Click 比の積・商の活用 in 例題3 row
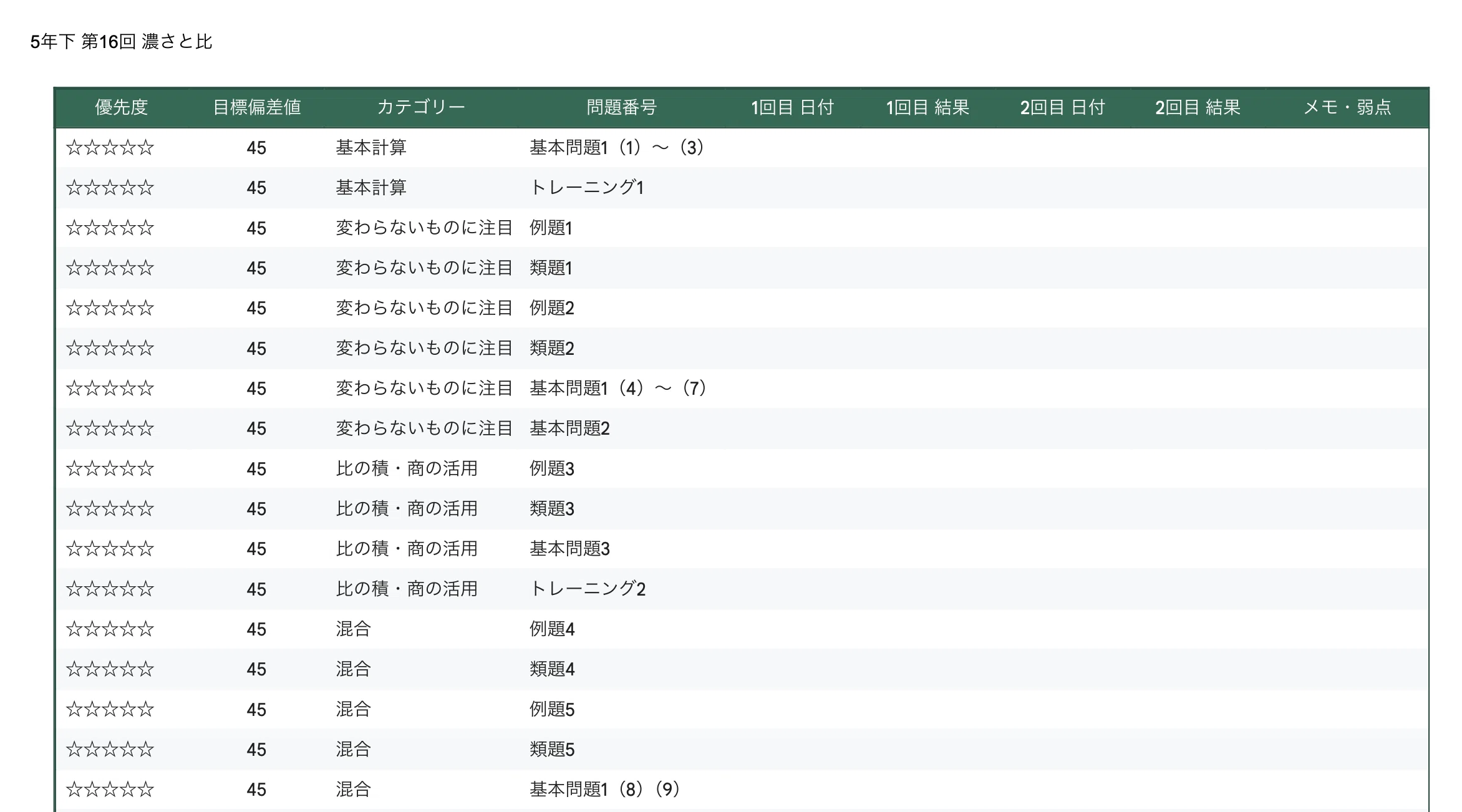The width and height of the screenshot is (1462, 812). click(407, 468)
